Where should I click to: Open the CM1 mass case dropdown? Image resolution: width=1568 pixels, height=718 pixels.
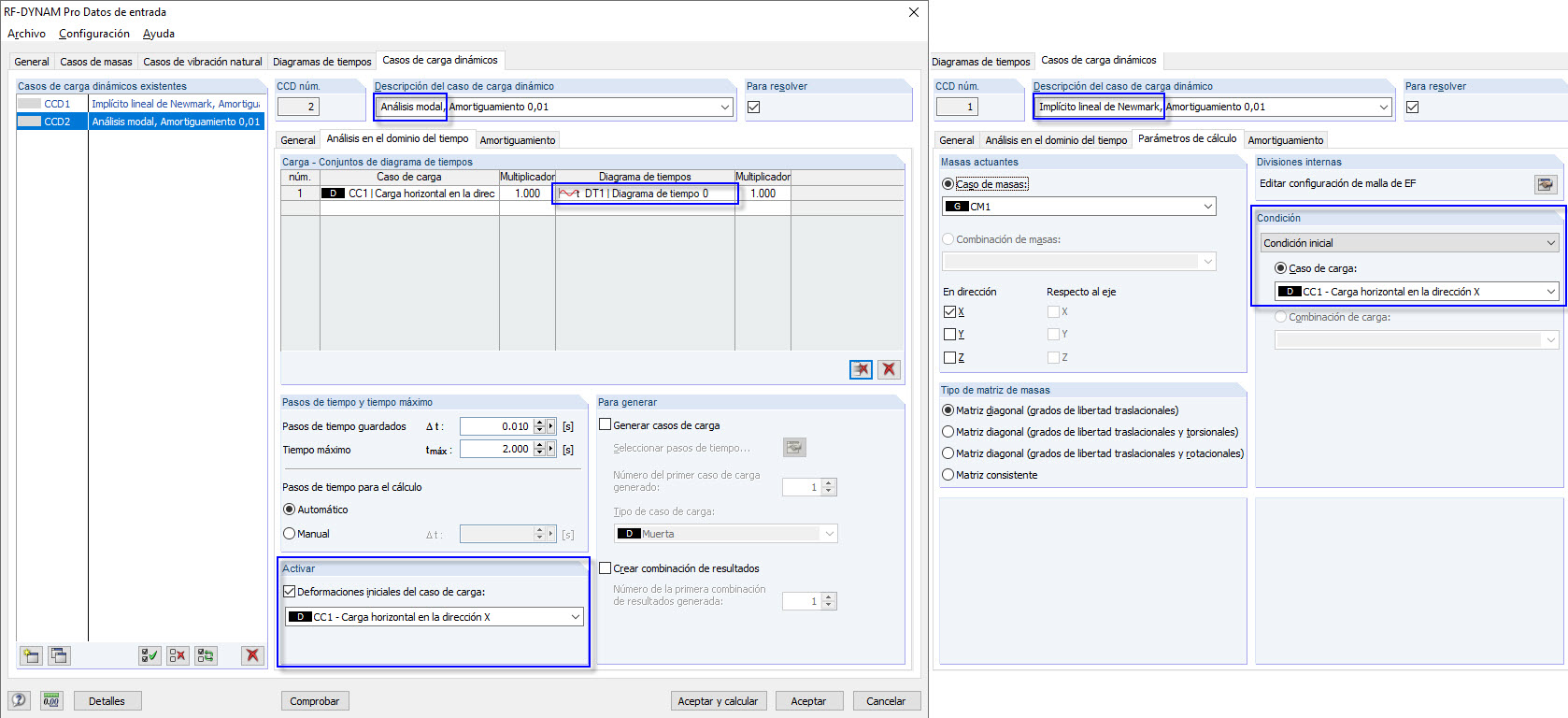[1208, 207]
